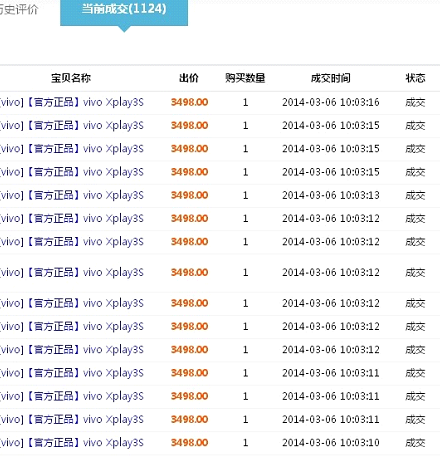Select price 3498.00 in the 10:03:10 row
Screen dimensions: 440x458
[x=189, y=443]
